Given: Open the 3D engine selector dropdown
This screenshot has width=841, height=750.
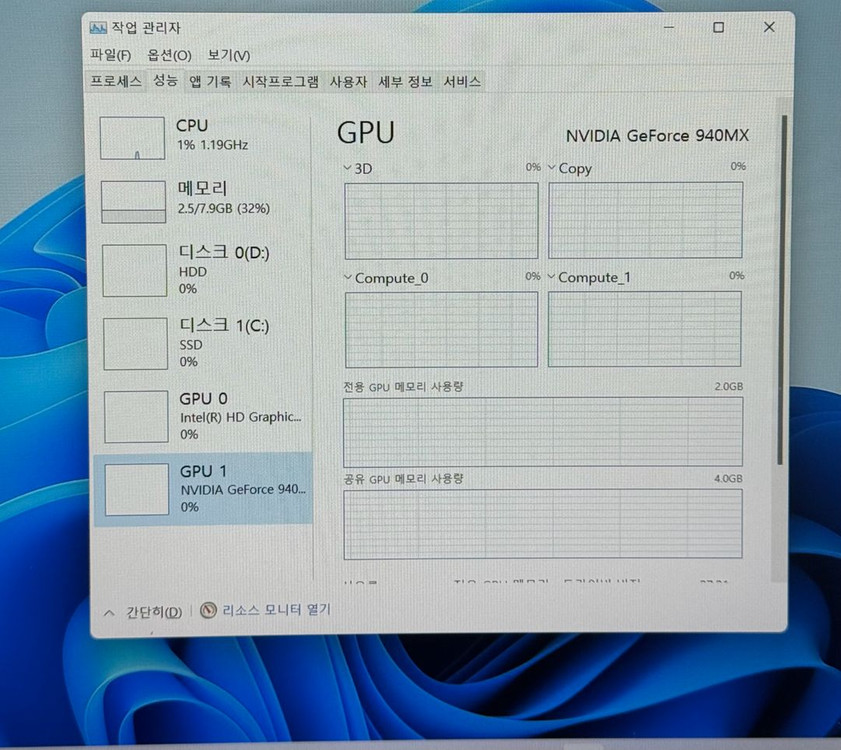Looking at the screenshot, I should 347,169.
